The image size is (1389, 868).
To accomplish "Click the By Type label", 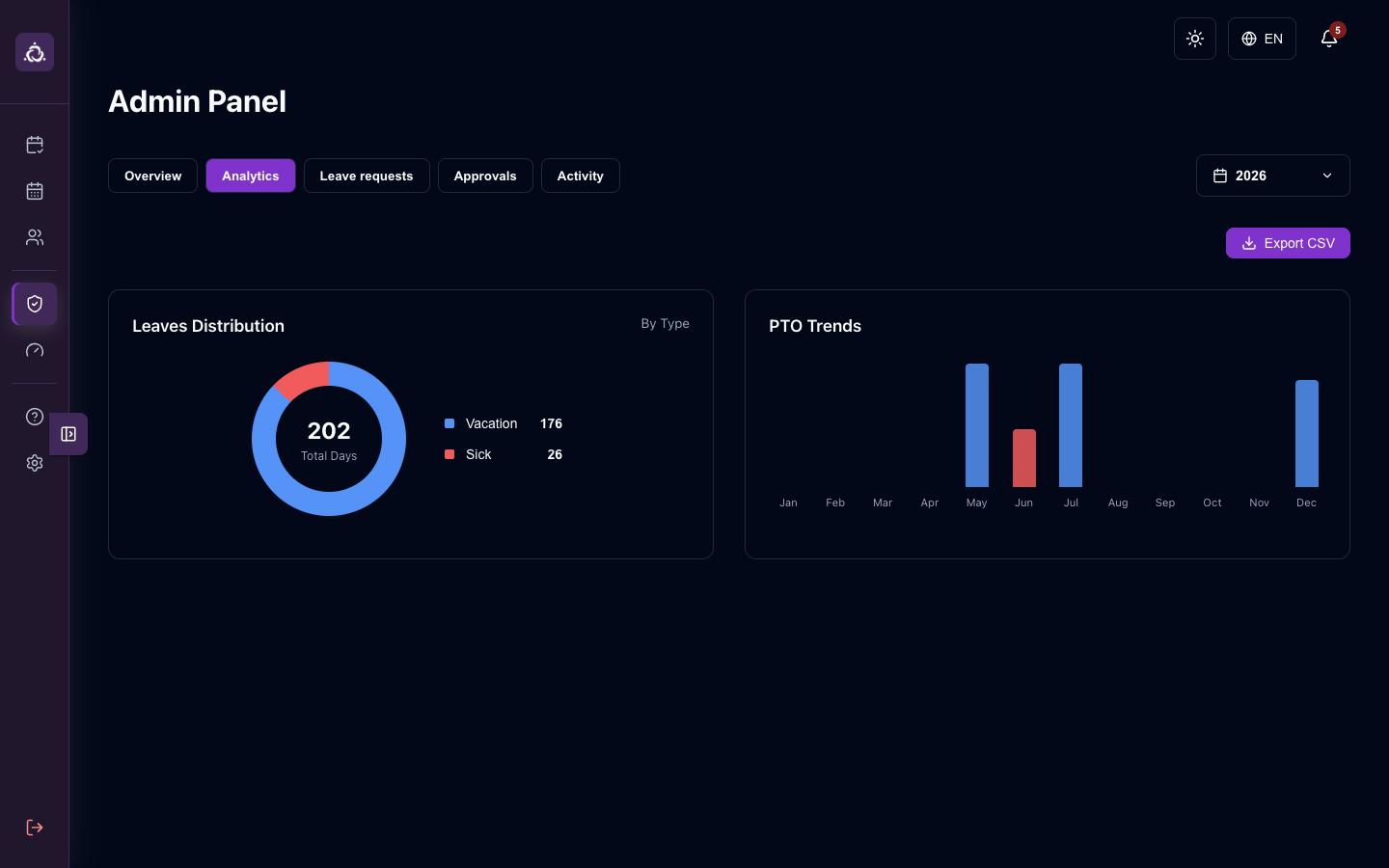I will [665, 323].
